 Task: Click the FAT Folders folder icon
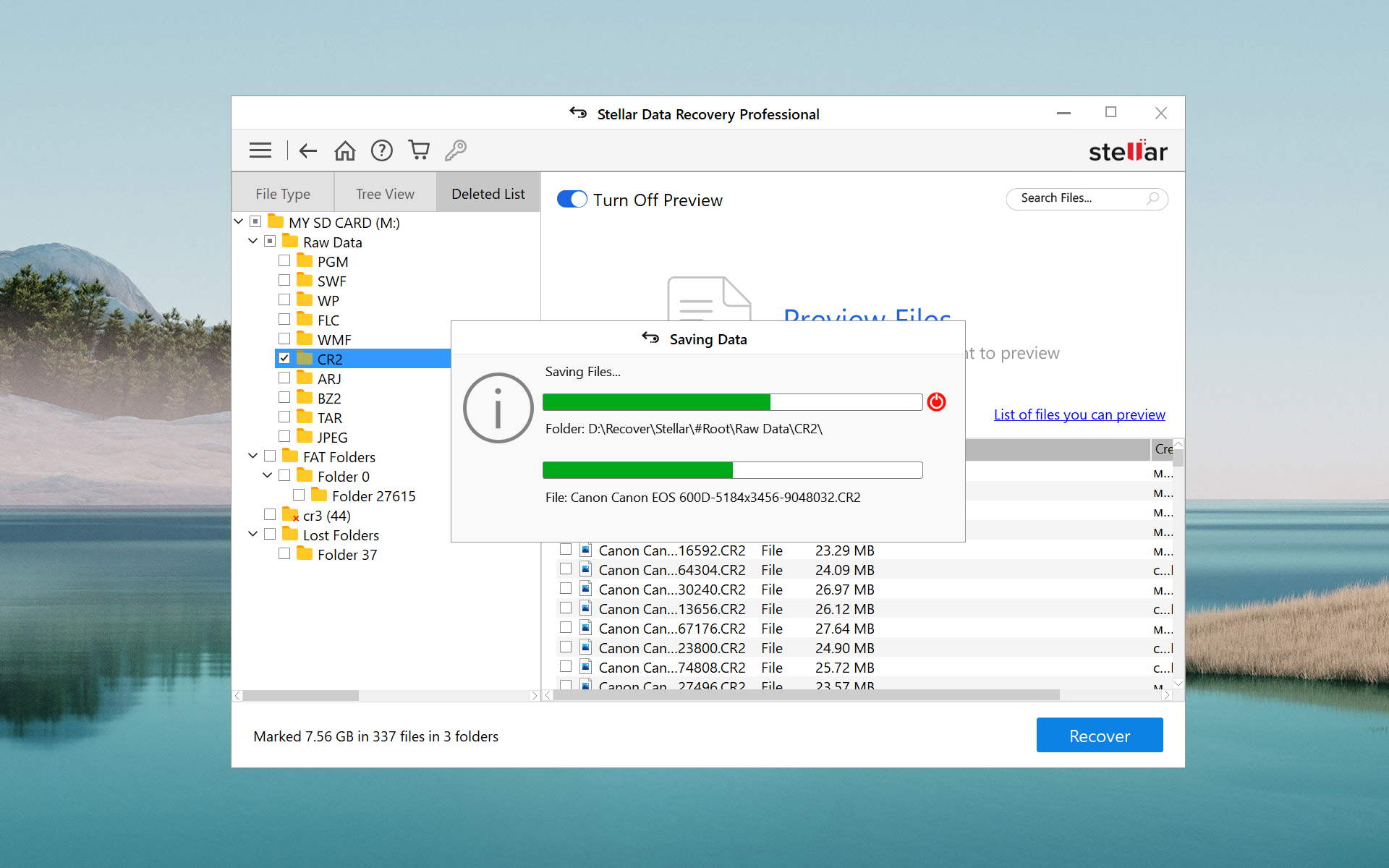tap(290, 456)
